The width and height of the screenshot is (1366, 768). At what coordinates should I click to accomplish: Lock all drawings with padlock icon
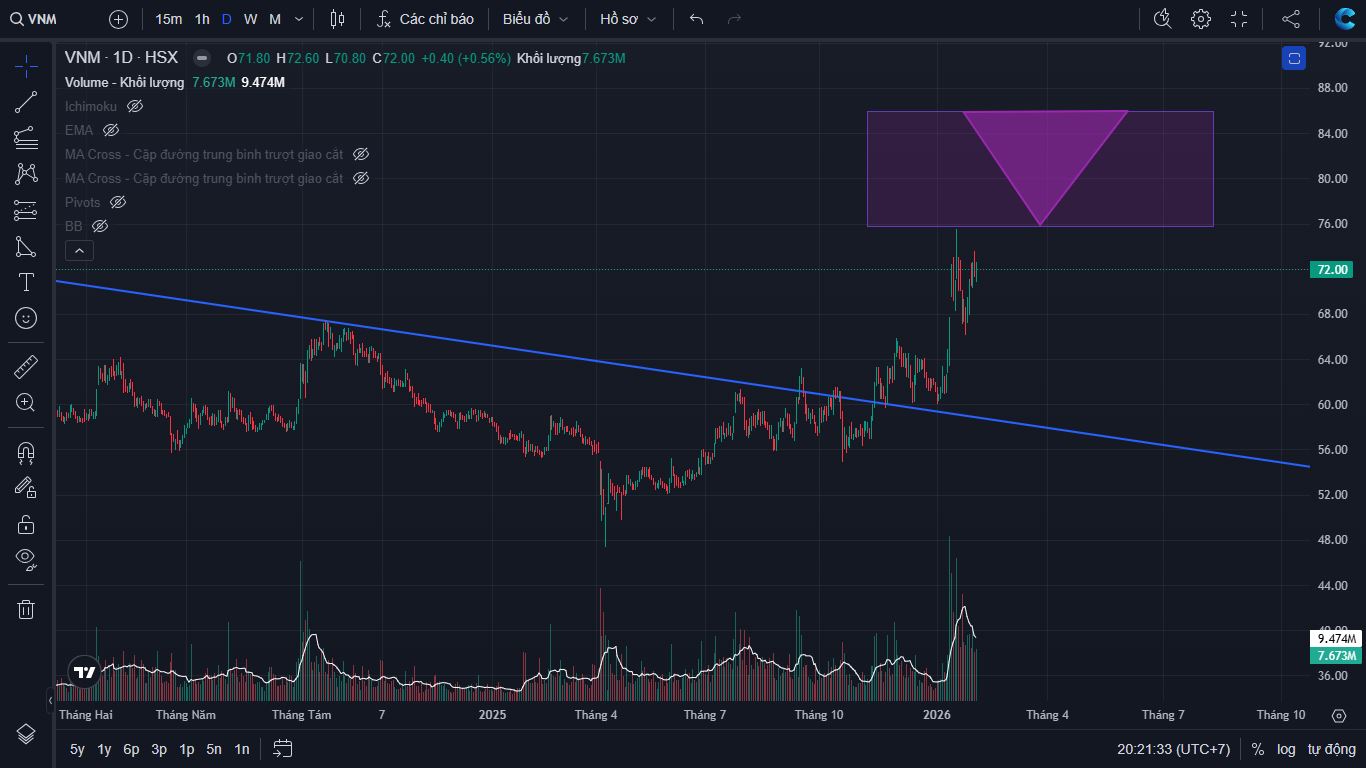26,524
